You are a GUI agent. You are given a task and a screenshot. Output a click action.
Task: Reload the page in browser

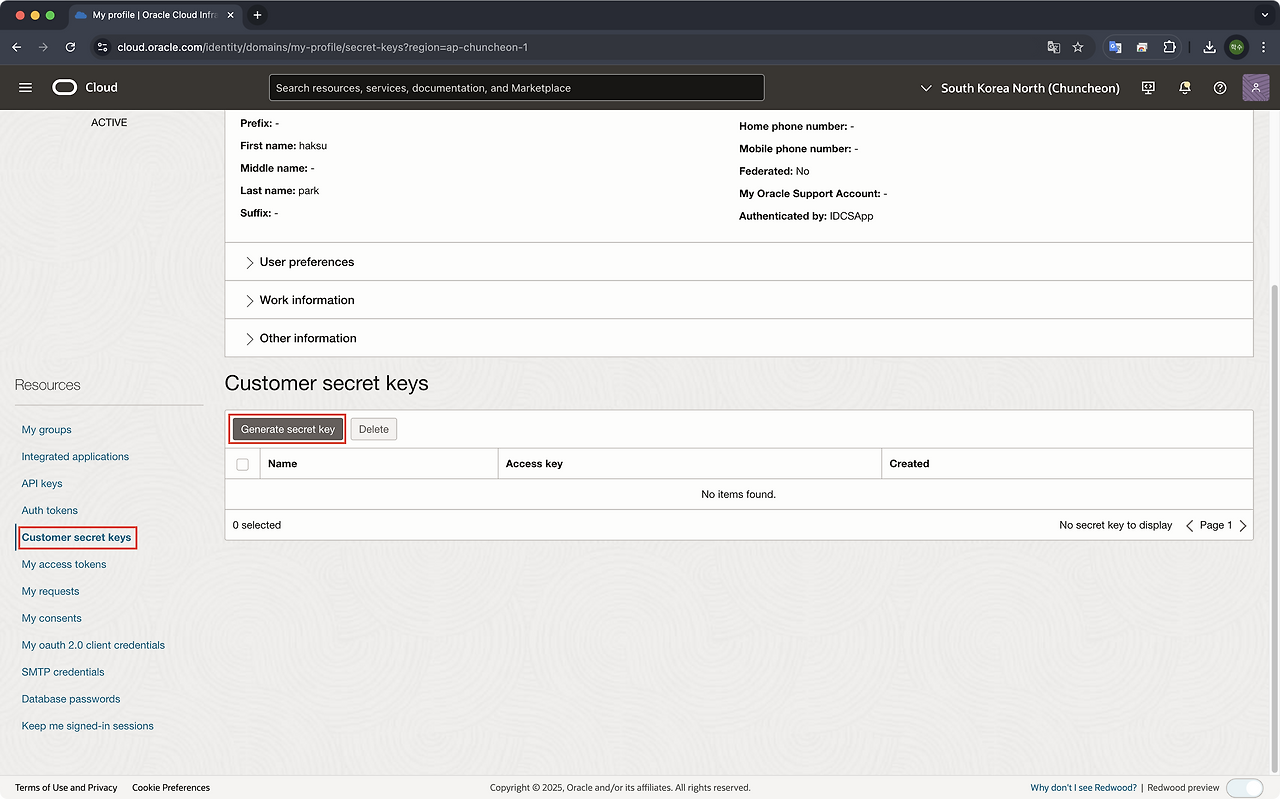tap(70, 47)
